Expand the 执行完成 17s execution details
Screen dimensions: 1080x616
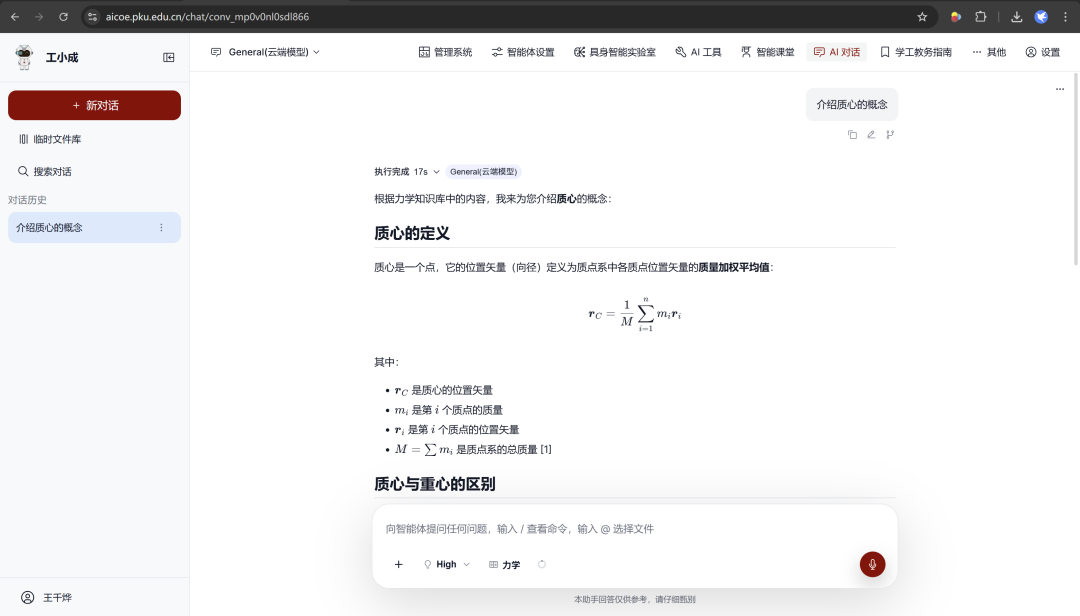[x=406, y=172]
